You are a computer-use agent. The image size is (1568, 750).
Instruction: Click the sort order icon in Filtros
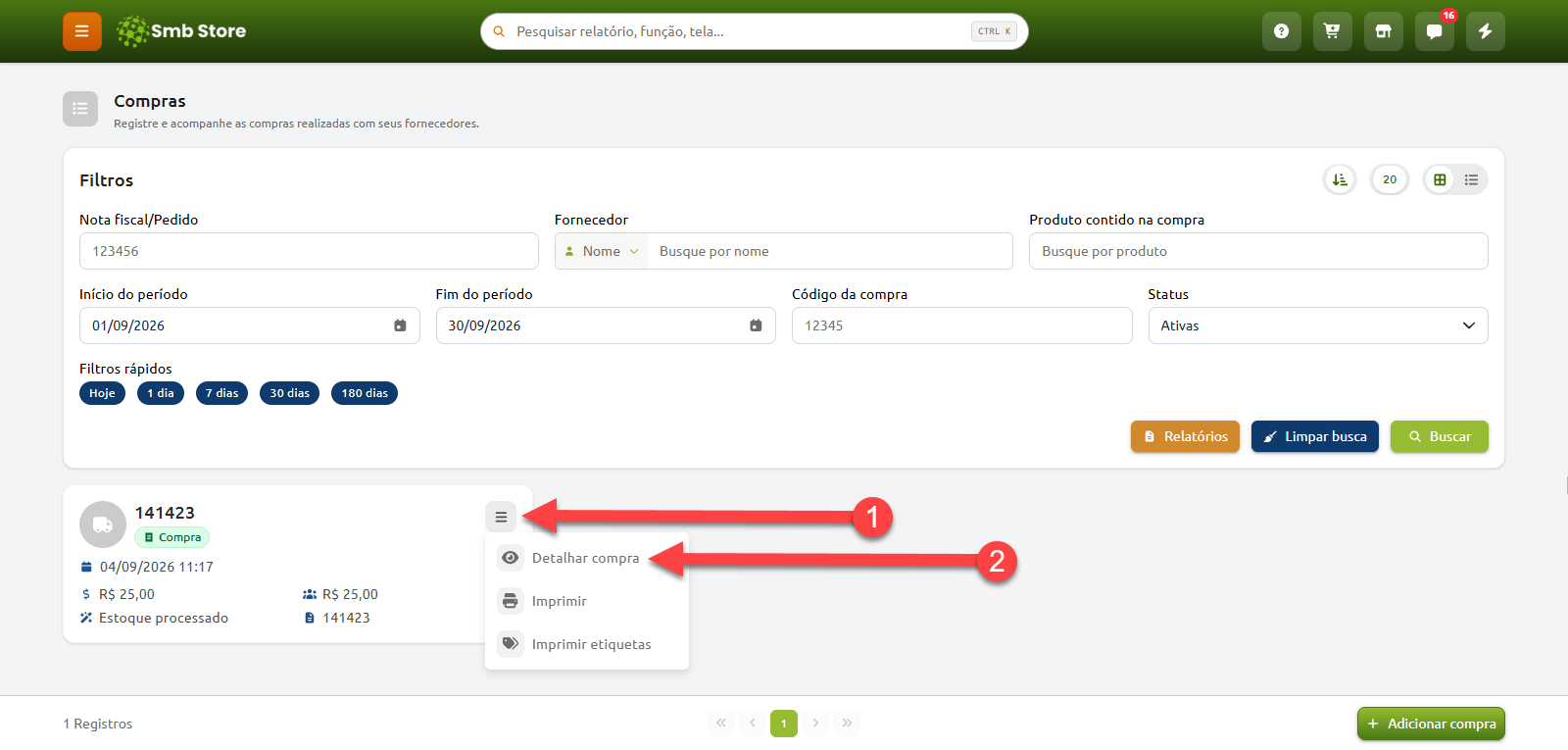pyautogui.click(x=1340, y=179)
